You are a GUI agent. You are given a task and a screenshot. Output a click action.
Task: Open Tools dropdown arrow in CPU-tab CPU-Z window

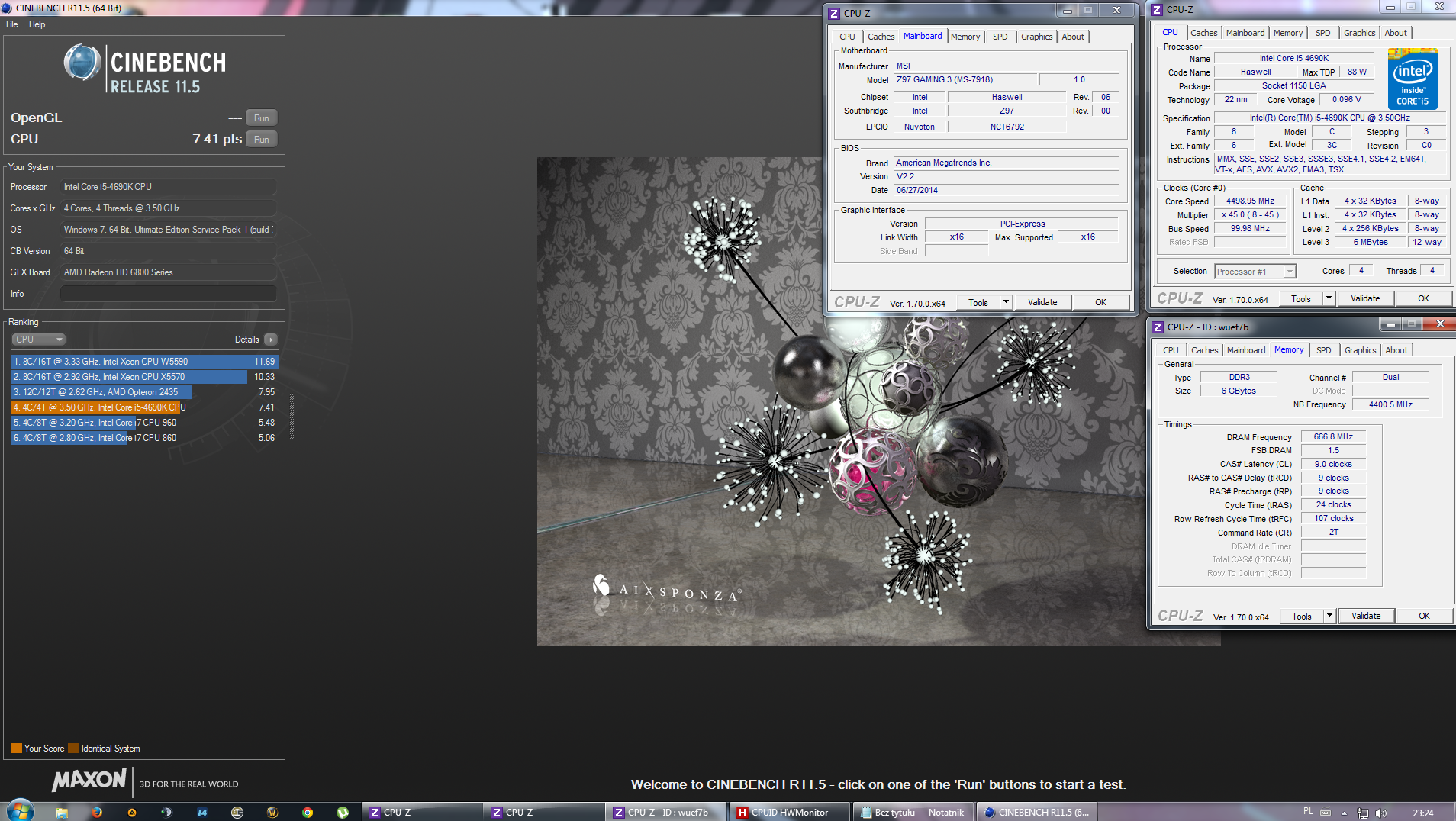coord(1329,299)
